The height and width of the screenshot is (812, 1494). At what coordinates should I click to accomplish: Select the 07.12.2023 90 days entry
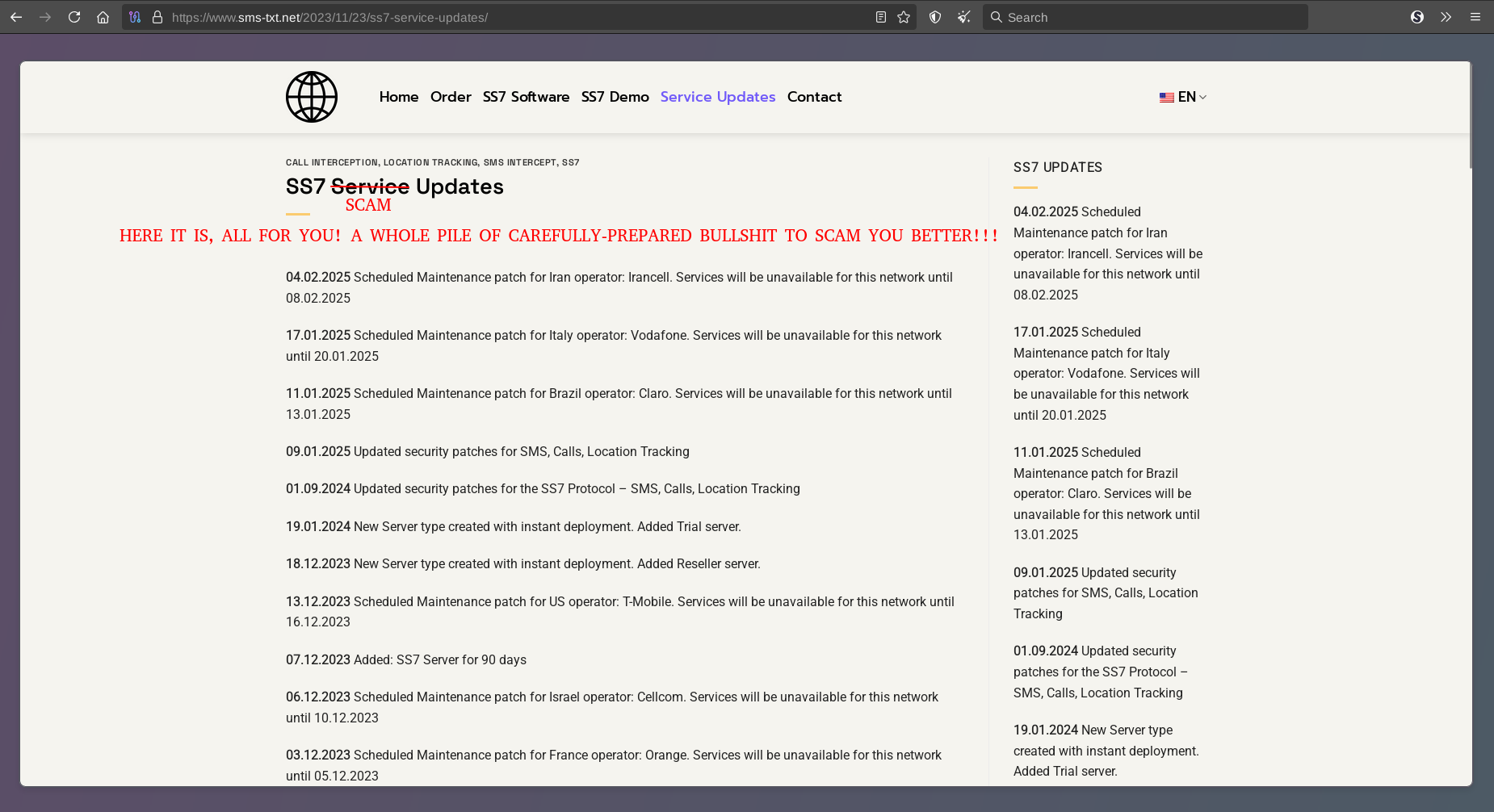(x=406, y=659)
